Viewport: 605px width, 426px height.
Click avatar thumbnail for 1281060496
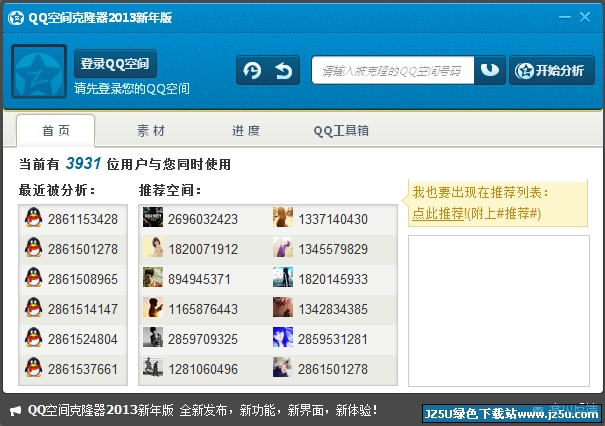point(153,367)
